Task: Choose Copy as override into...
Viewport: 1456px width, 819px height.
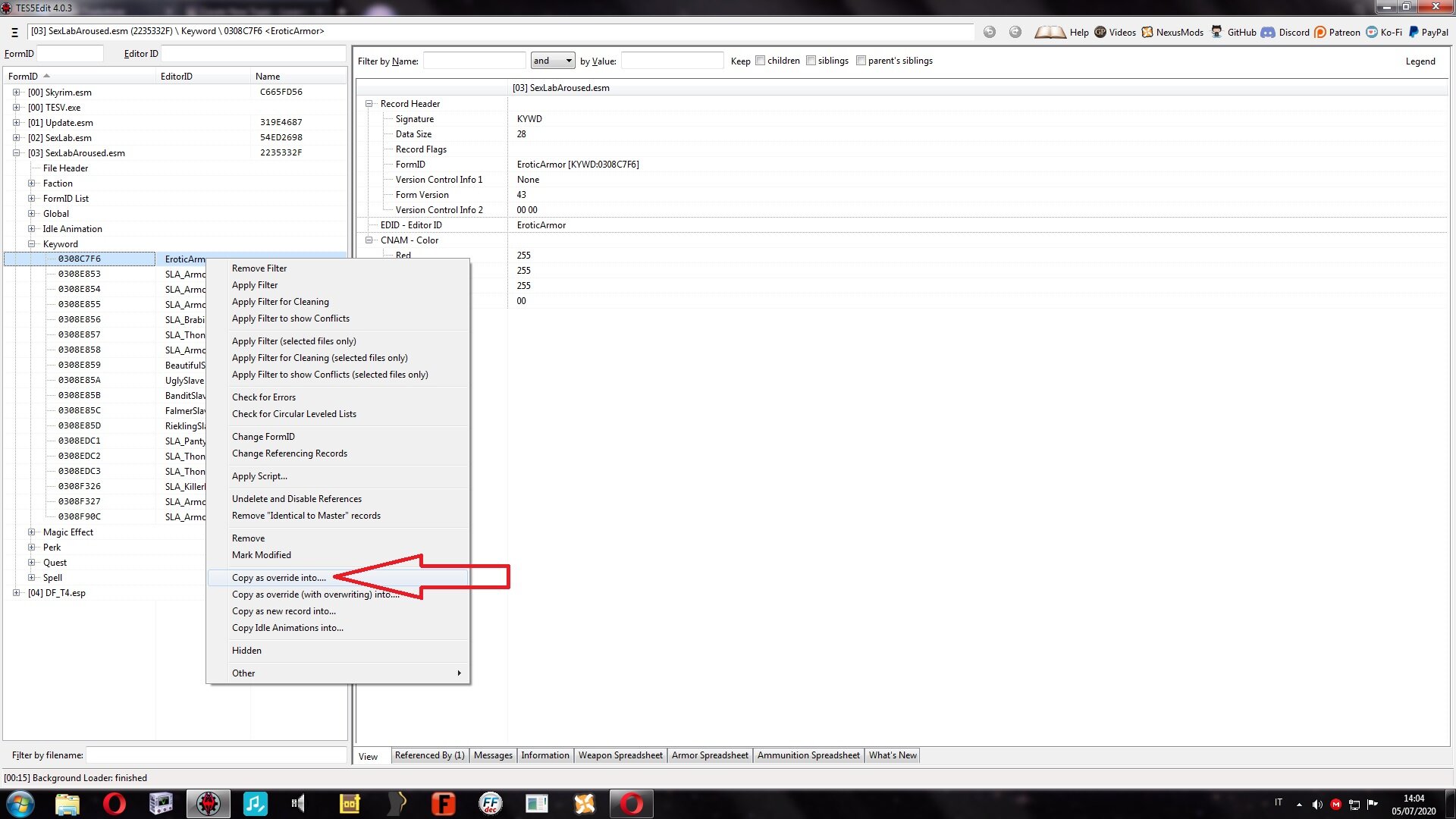Action: click(338, 578)
